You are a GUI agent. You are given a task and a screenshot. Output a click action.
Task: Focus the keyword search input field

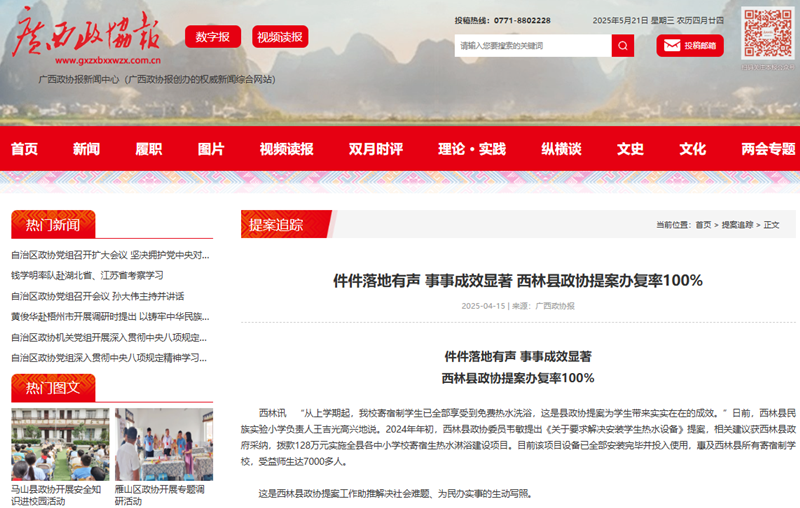click(x=533, y=46)
